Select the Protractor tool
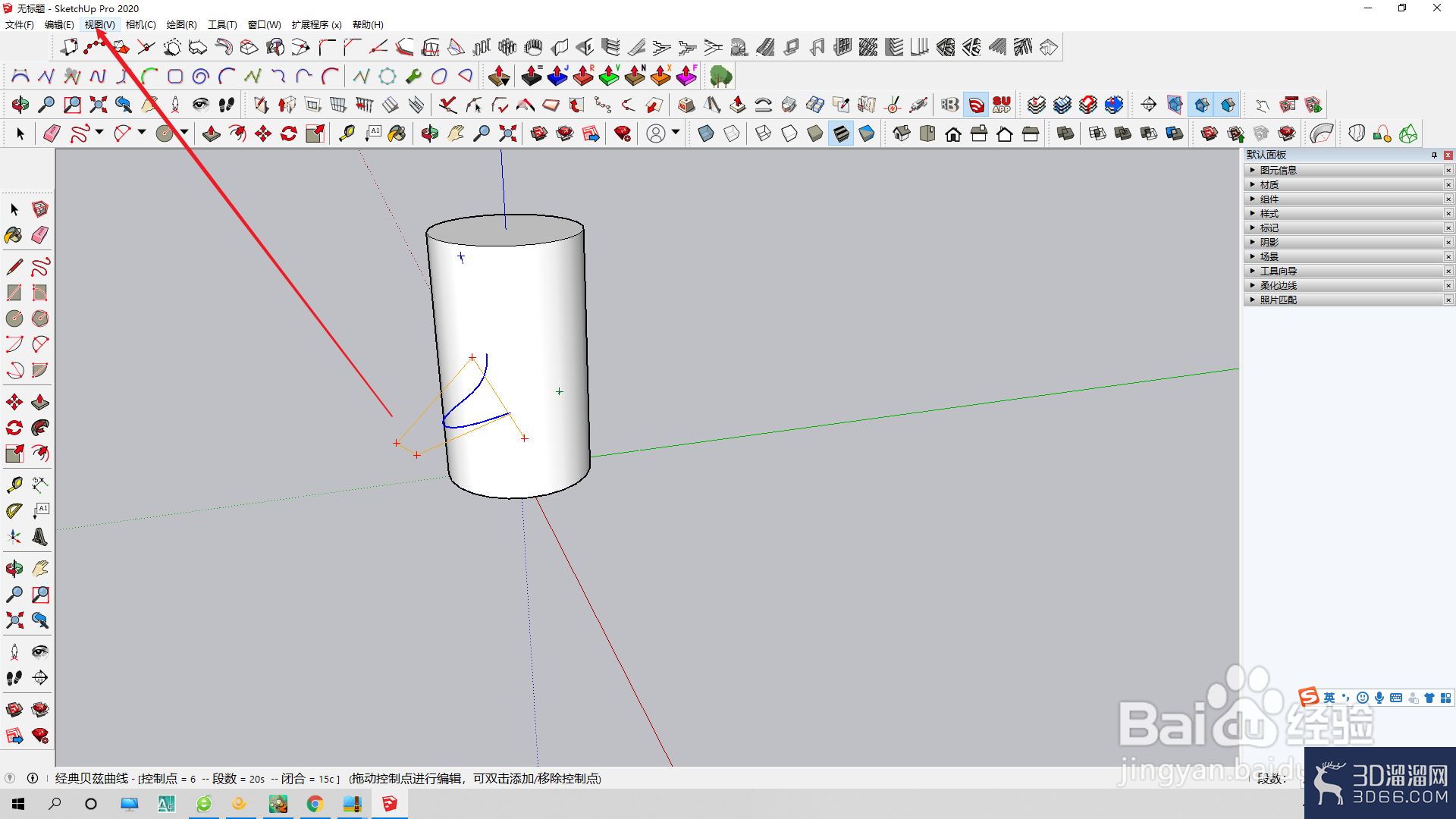Screen dimensions: 1456x819 [x=14, y=510]
